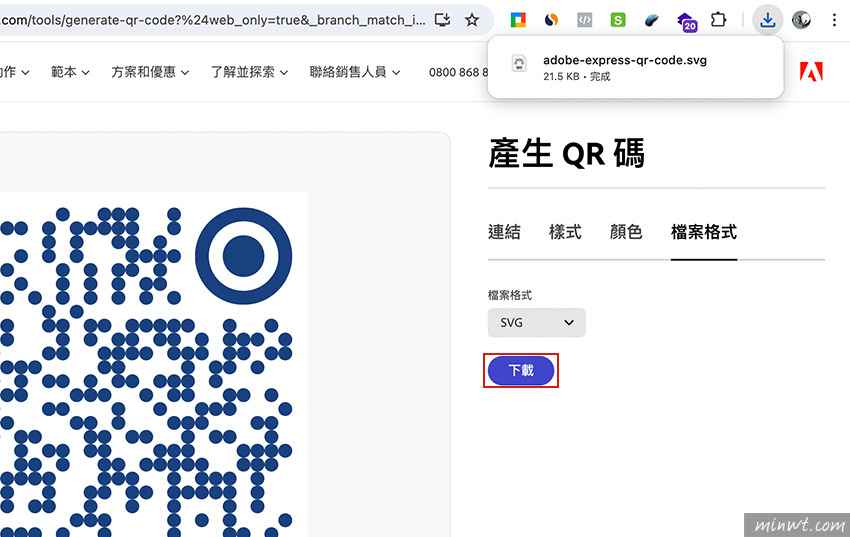Expand the 聯絡銷售人員 navigation menu
This screenshot has height=537, width=850.
tap(355, 72)
